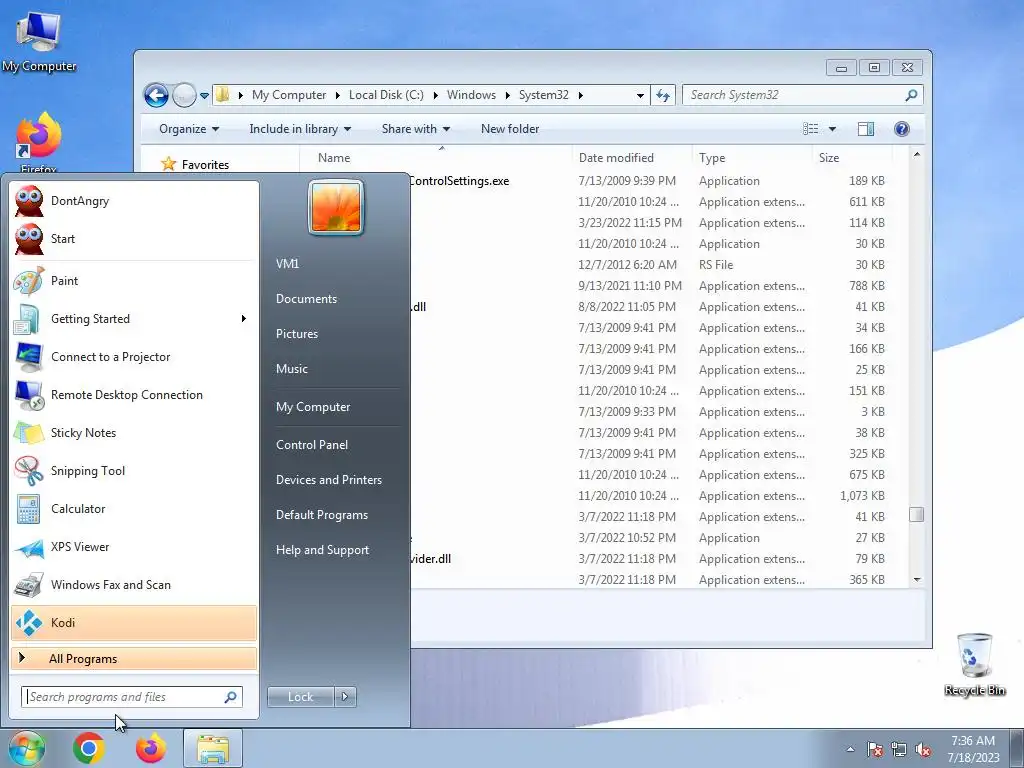Open Calculator
Viewport: 1024px width, 768px height.
pyautogui.click(x=133, y=509)
